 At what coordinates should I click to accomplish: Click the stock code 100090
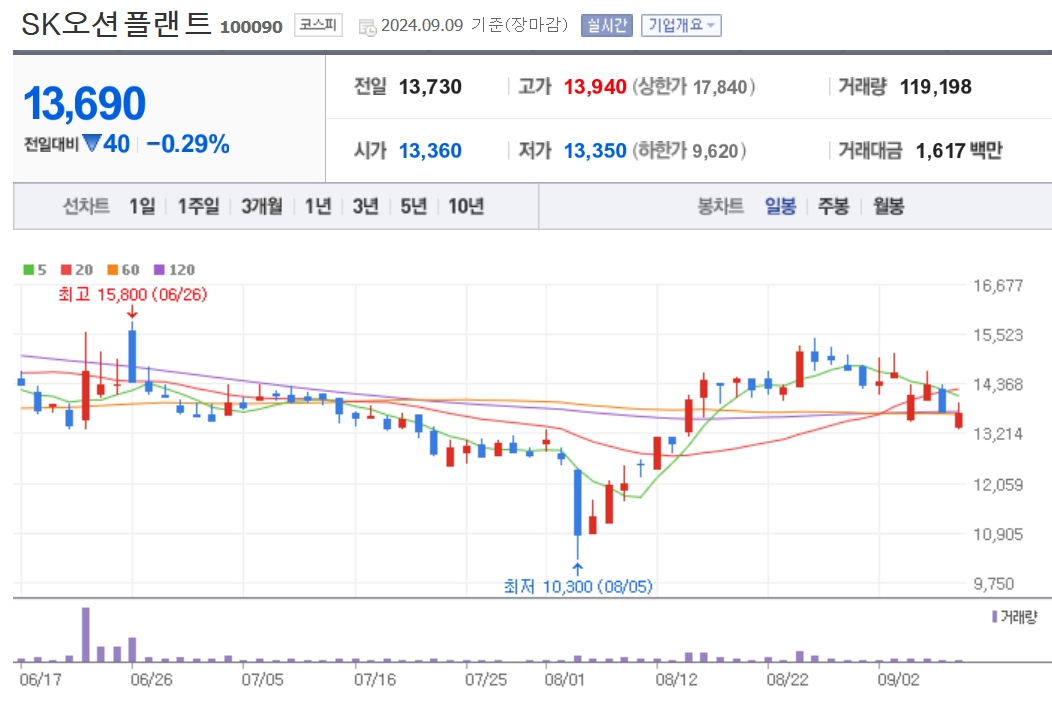point(251,27)
